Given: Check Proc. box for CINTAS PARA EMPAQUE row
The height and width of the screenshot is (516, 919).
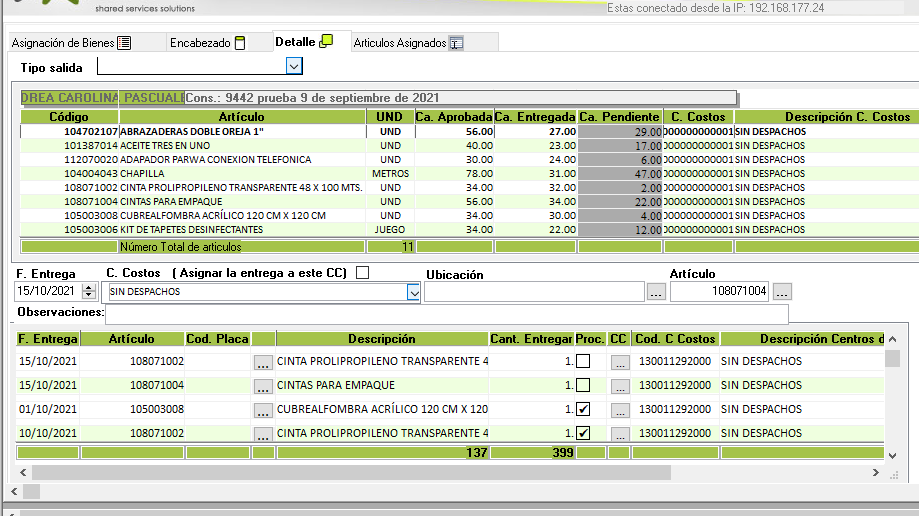Looking at the screenshot, I should coord(583,385).
